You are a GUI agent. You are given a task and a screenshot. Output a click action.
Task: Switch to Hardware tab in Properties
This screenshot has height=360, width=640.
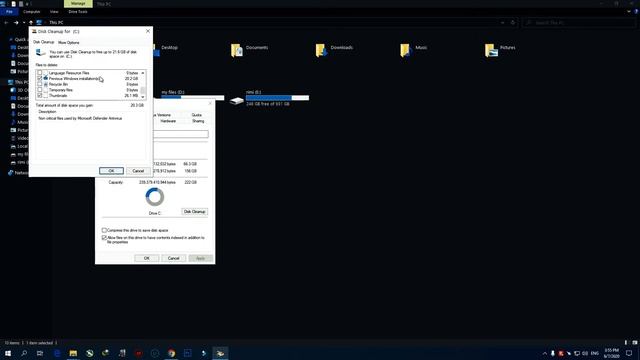(168, 121)
